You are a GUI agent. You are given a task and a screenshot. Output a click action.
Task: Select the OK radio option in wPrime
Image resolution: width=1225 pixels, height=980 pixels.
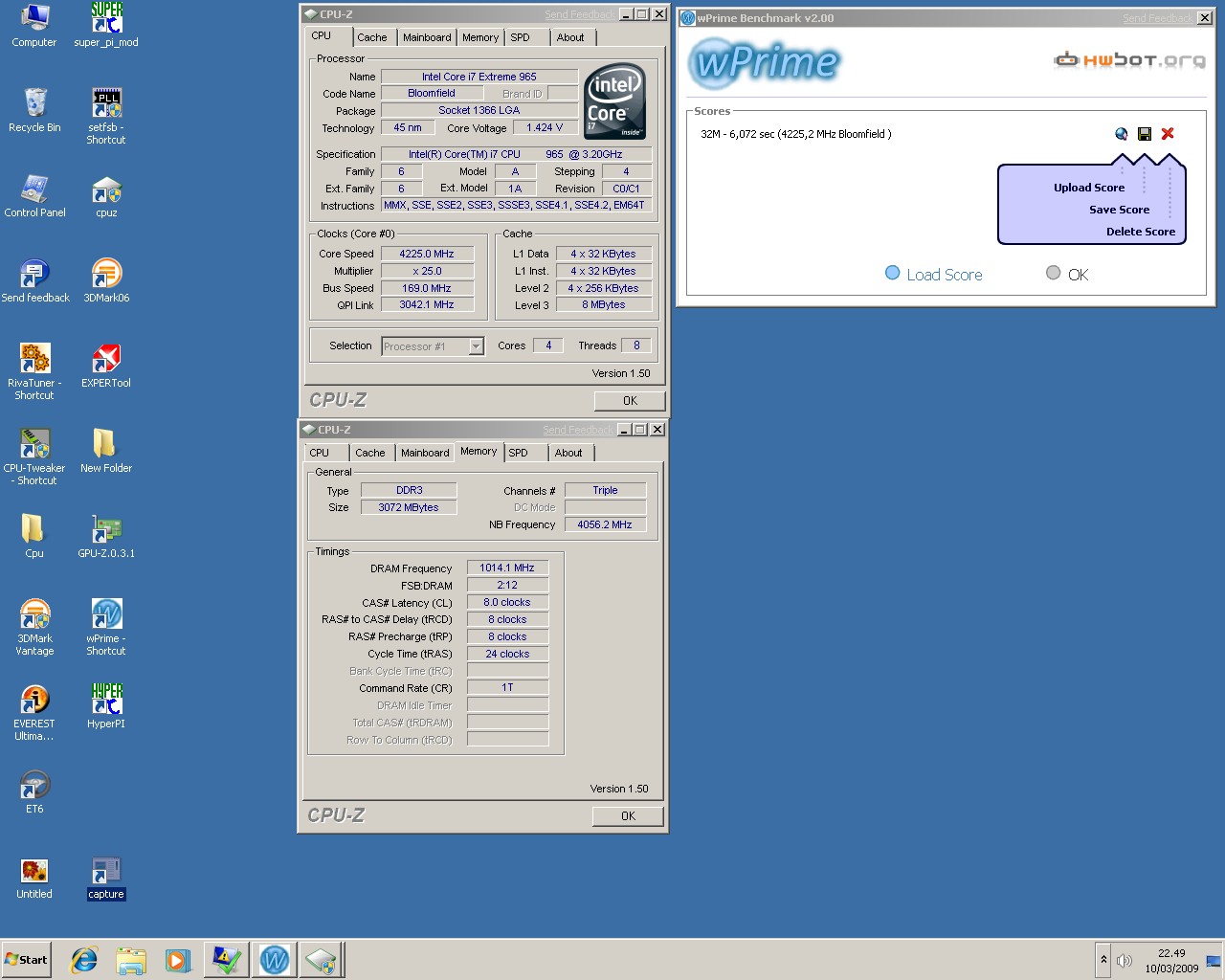click(1067, 274)
